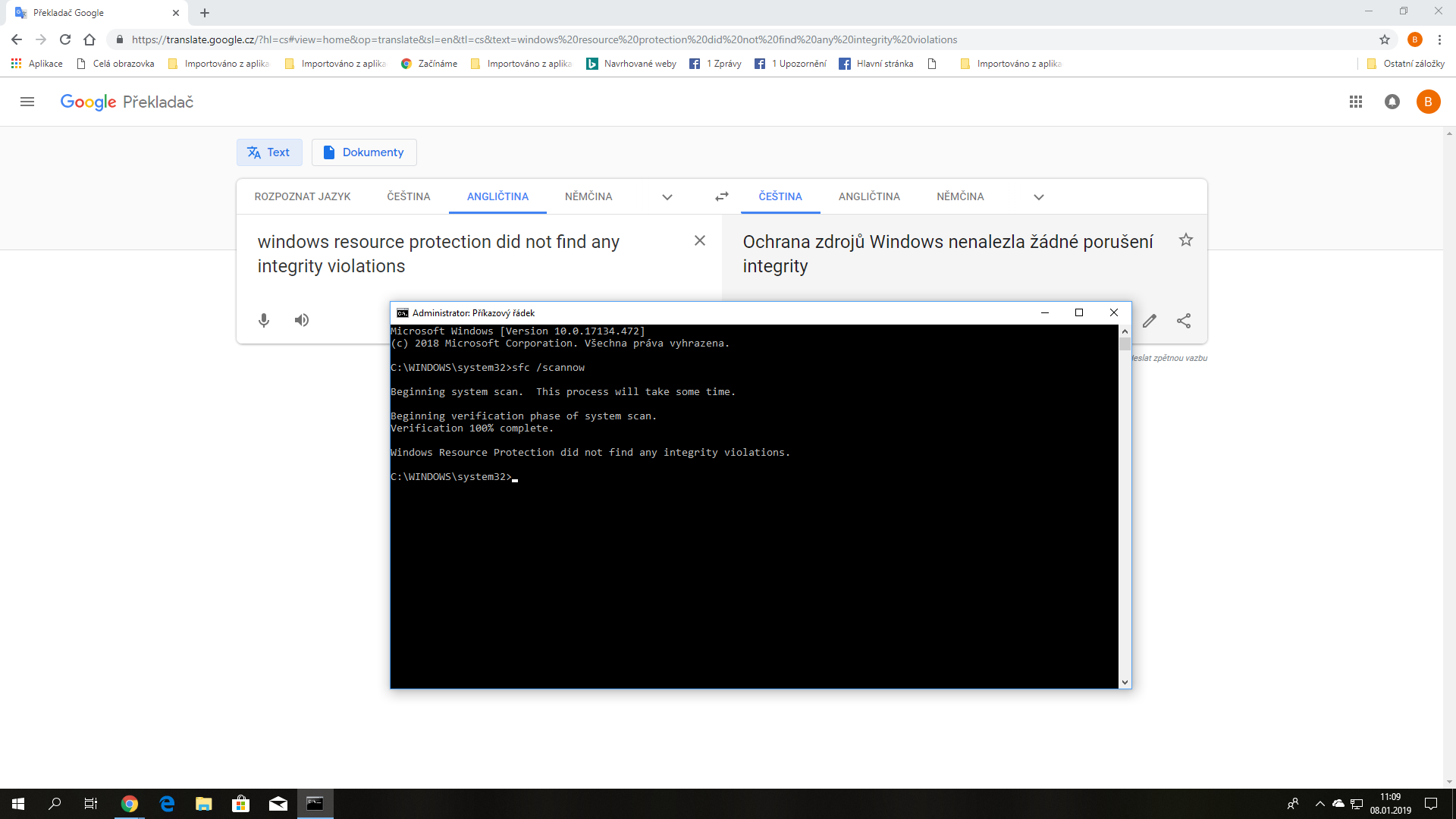The image size is (1456, 819).
Task: Switch to Dokumenty translation mode
Action: pos(364,152)
